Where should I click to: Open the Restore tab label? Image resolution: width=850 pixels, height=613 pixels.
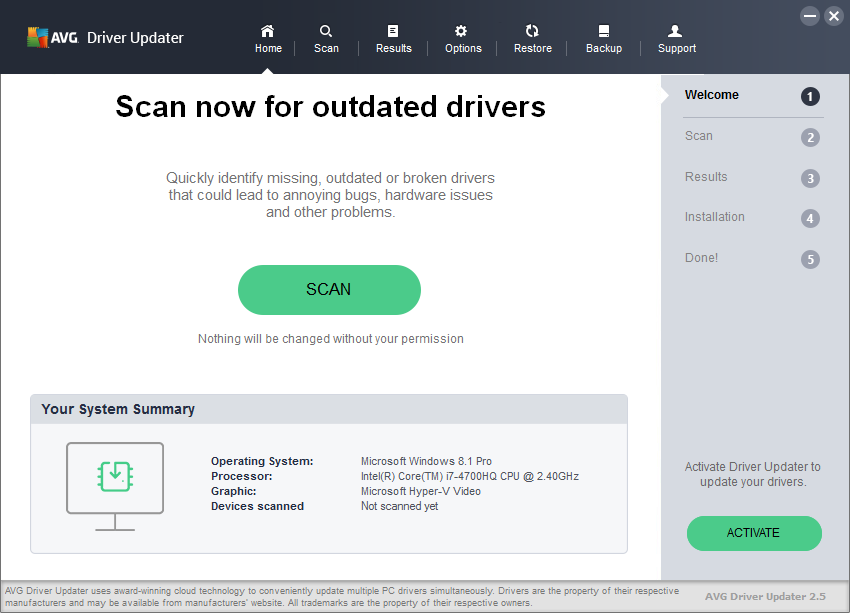click(x=532, y=48)
